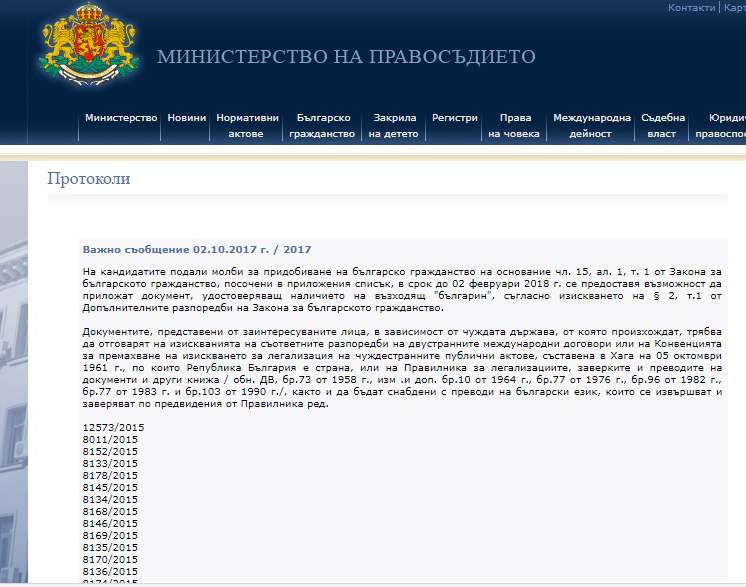Click the МИНИСТЕРСТВО НА ПРАВОСЪДИЕТО site title

coord(346,57)
